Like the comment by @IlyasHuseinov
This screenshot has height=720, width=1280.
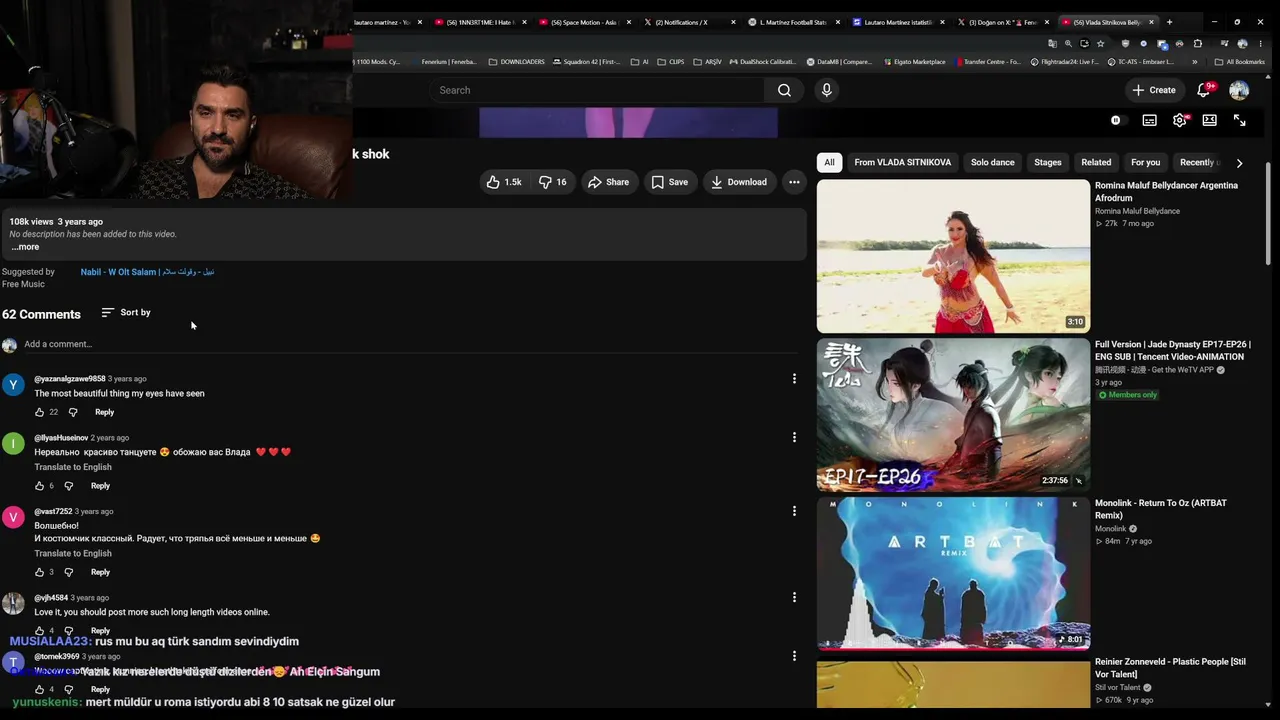[40, 486]
